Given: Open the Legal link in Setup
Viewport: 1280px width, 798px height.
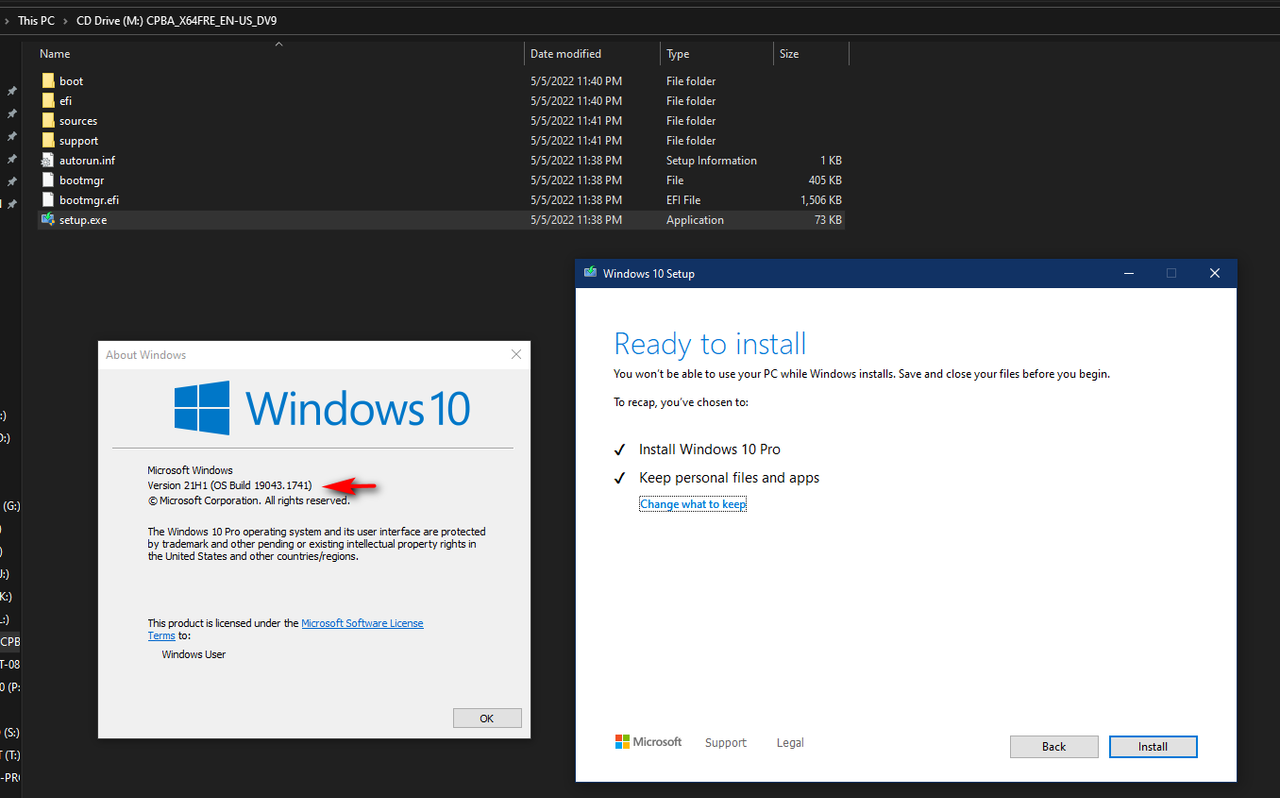Looking at the screenshot, I should pyautogui.click(x=790, y=743).
